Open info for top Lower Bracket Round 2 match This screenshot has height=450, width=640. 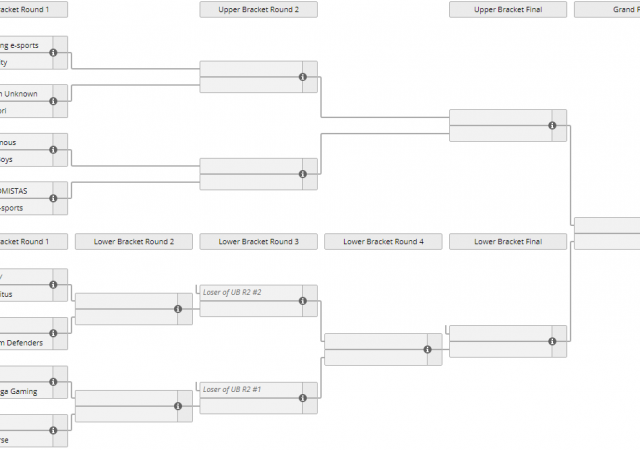tap(178, 309)
